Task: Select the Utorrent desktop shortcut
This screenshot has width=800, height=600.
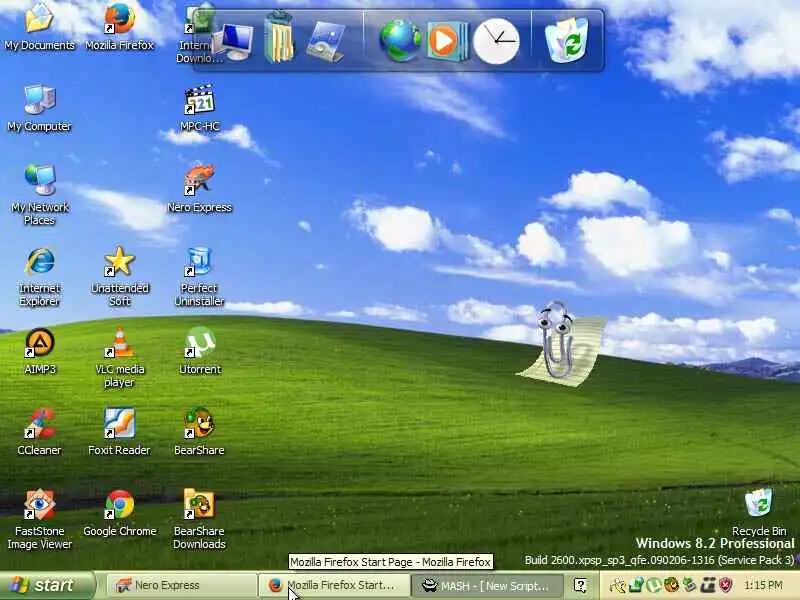Action: (x=199, y=351)
